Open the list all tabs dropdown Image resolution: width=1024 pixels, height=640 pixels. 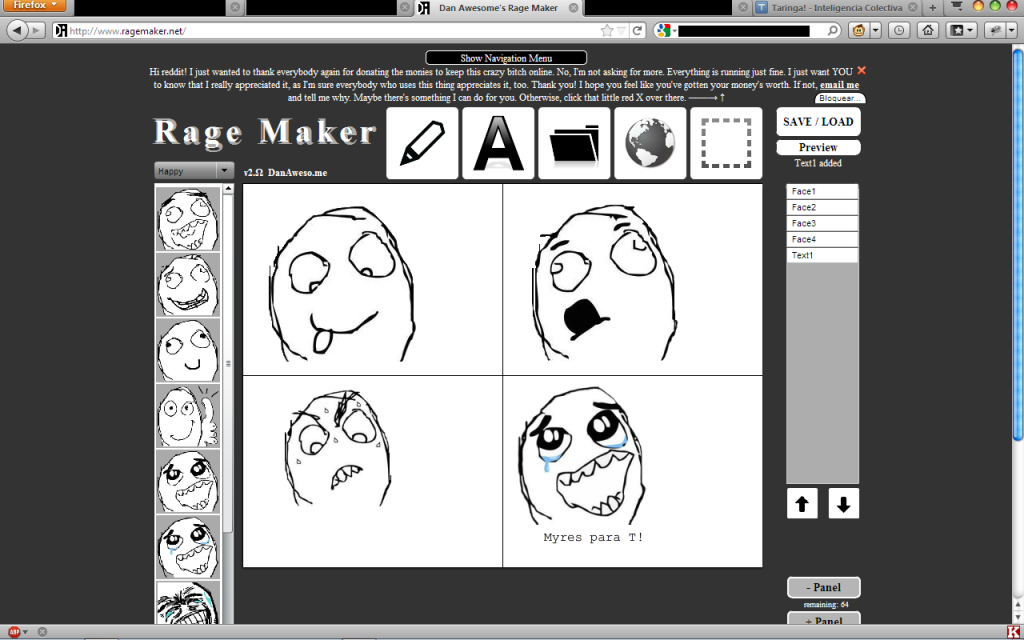[x=957, y=6]
